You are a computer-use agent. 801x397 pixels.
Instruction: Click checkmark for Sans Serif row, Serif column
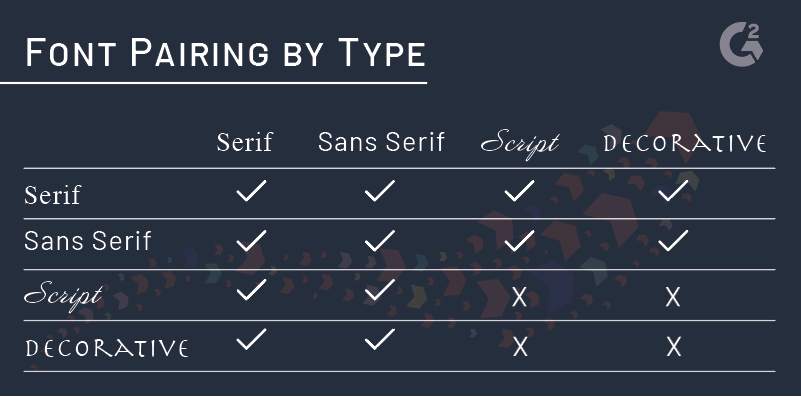tap(251, 241)
